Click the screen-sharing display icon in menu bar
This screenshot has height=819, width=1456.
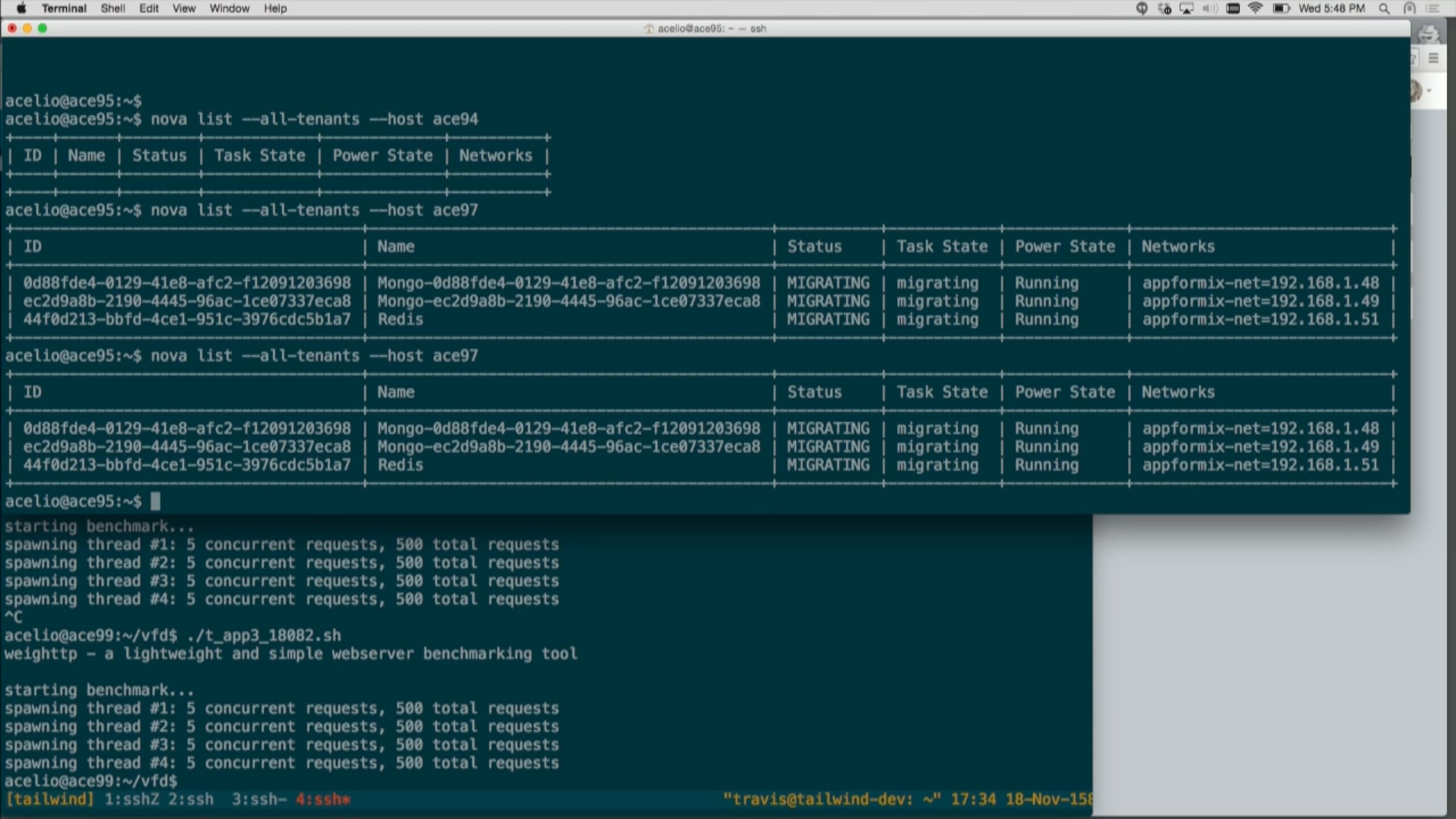click(x=1233, y=8)
